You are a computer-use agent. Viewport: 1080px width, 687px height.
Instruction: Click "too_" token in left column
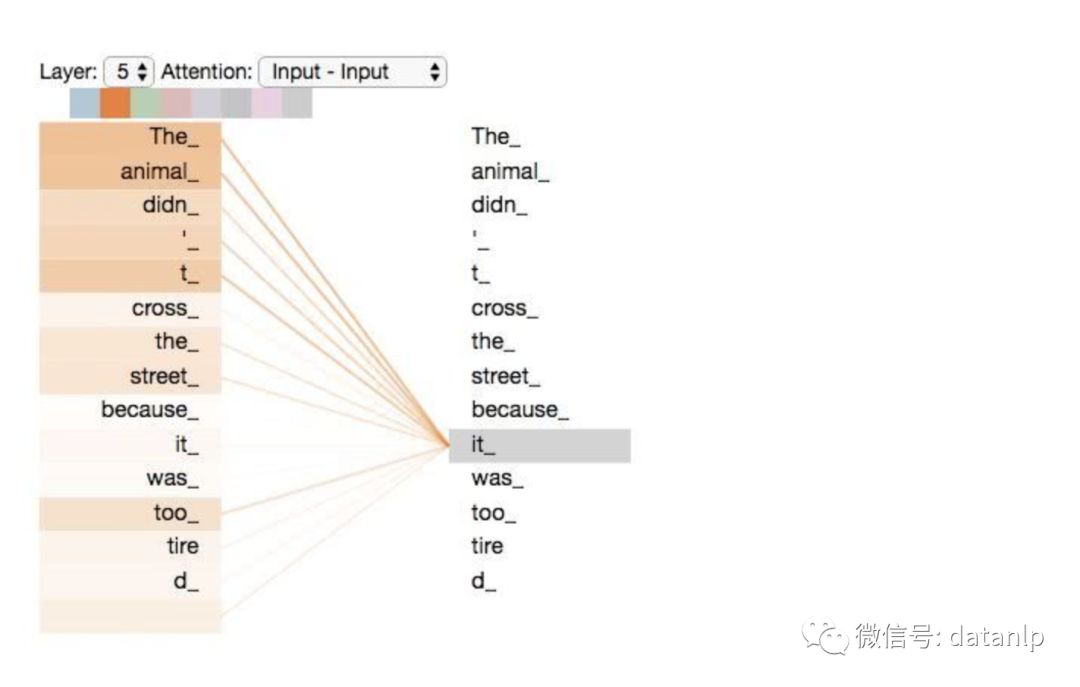point(176,514)
